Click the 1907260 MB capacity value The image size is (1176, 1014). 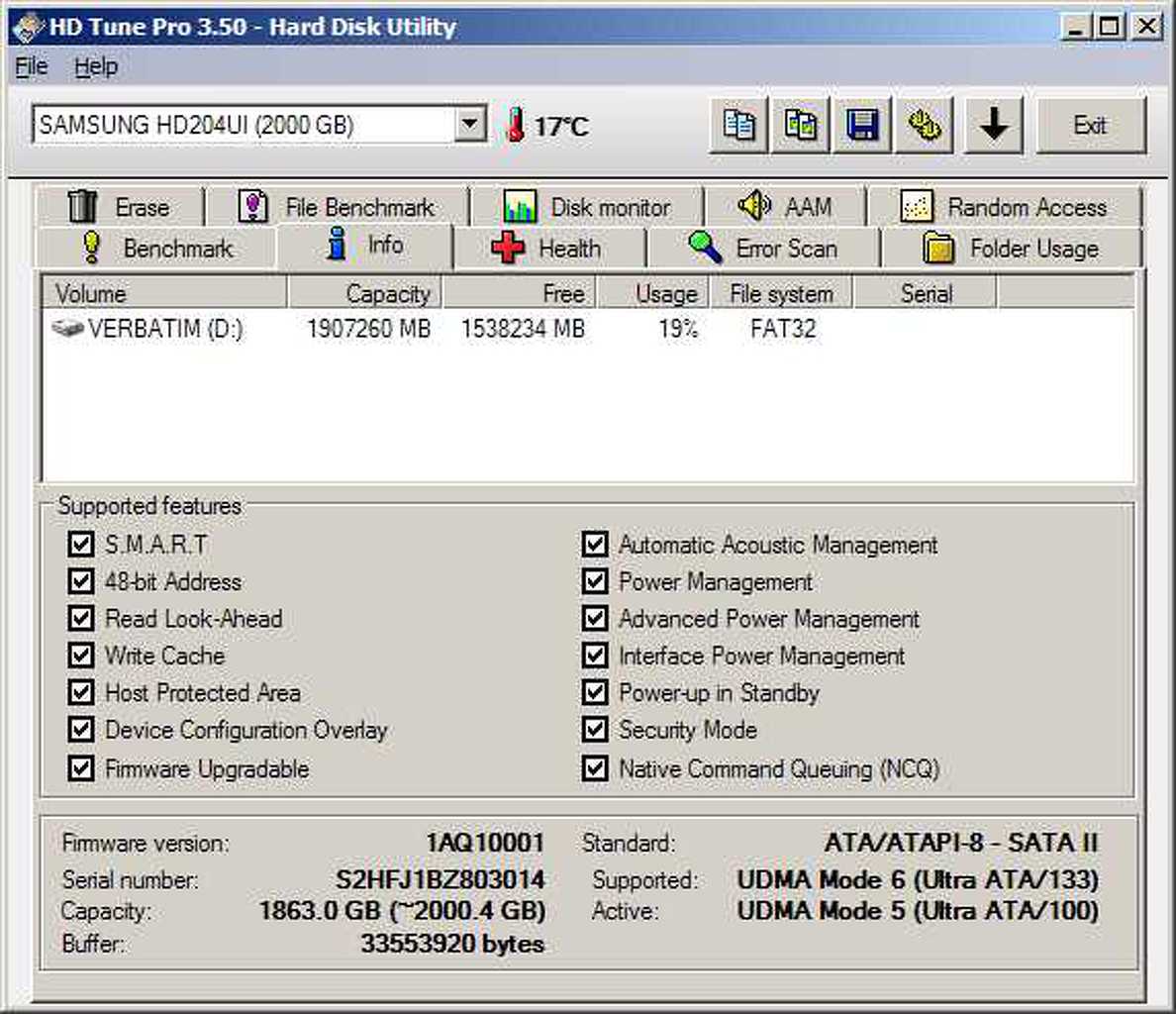coord(368,329)
